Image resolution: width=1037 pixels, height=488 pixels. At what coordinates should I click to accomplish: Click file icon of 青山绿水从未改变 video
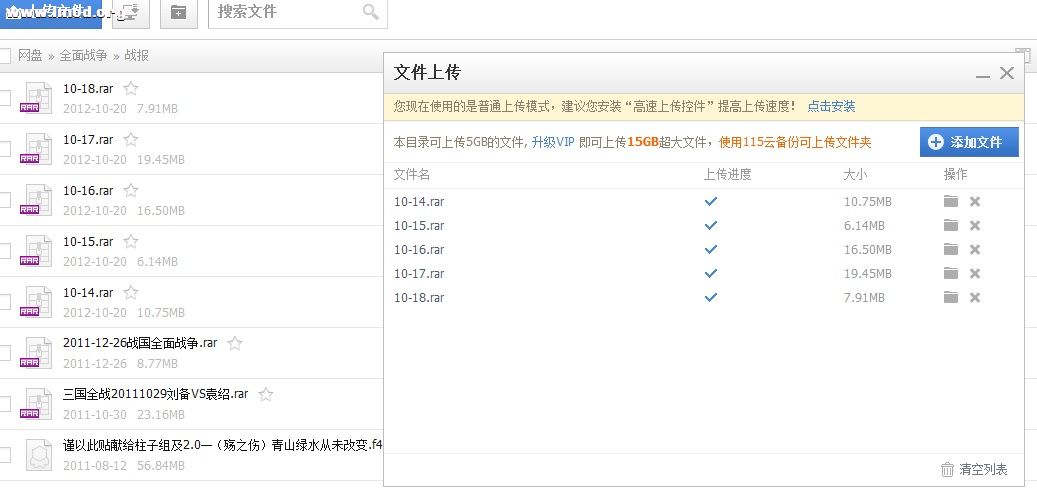38,455
